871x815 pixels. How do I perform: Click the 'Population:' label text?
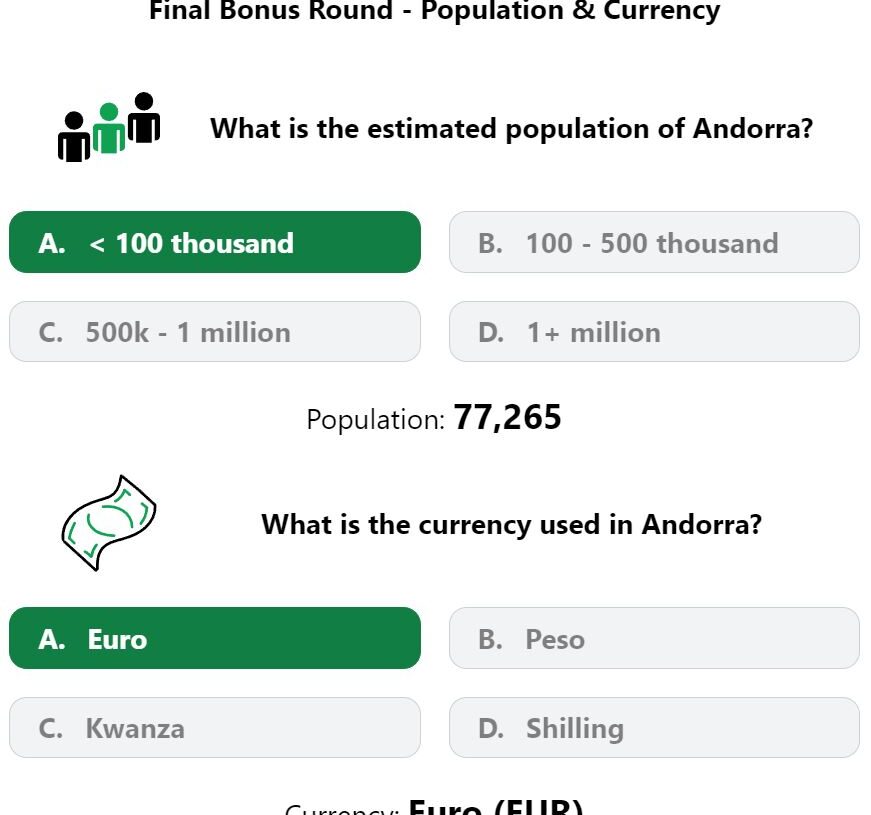pyautogui.click(x=376, y=419)
